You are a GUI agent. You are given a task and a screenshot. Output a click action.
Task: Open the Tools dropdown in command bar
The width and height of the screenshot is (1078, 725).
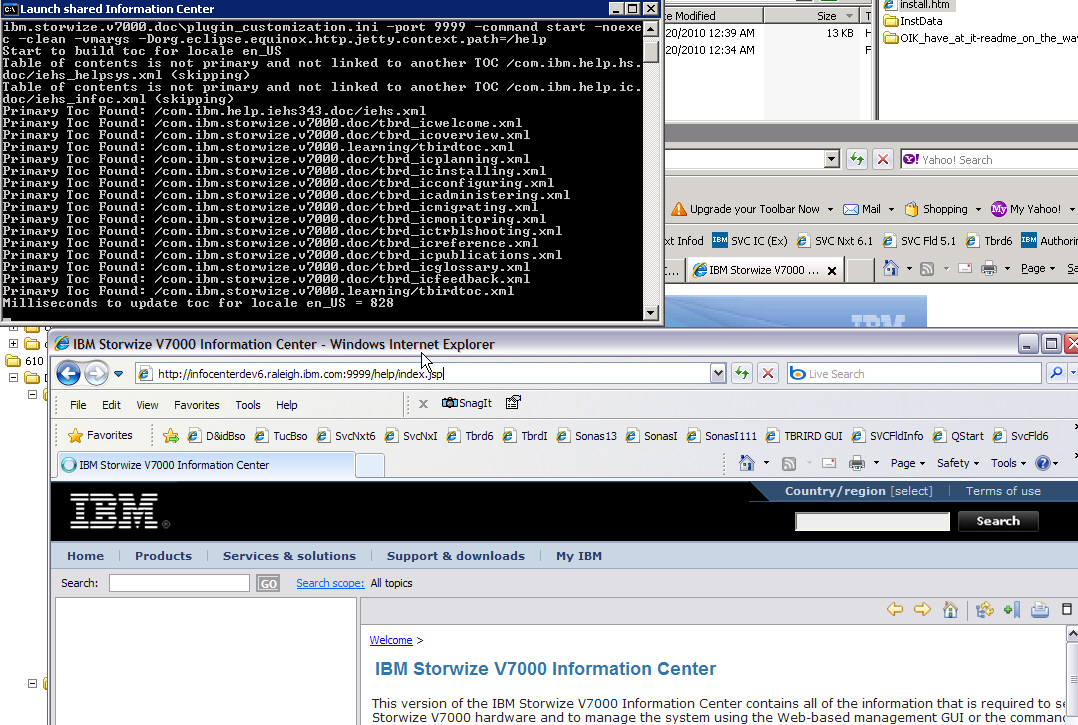[x=1008, y=463]
